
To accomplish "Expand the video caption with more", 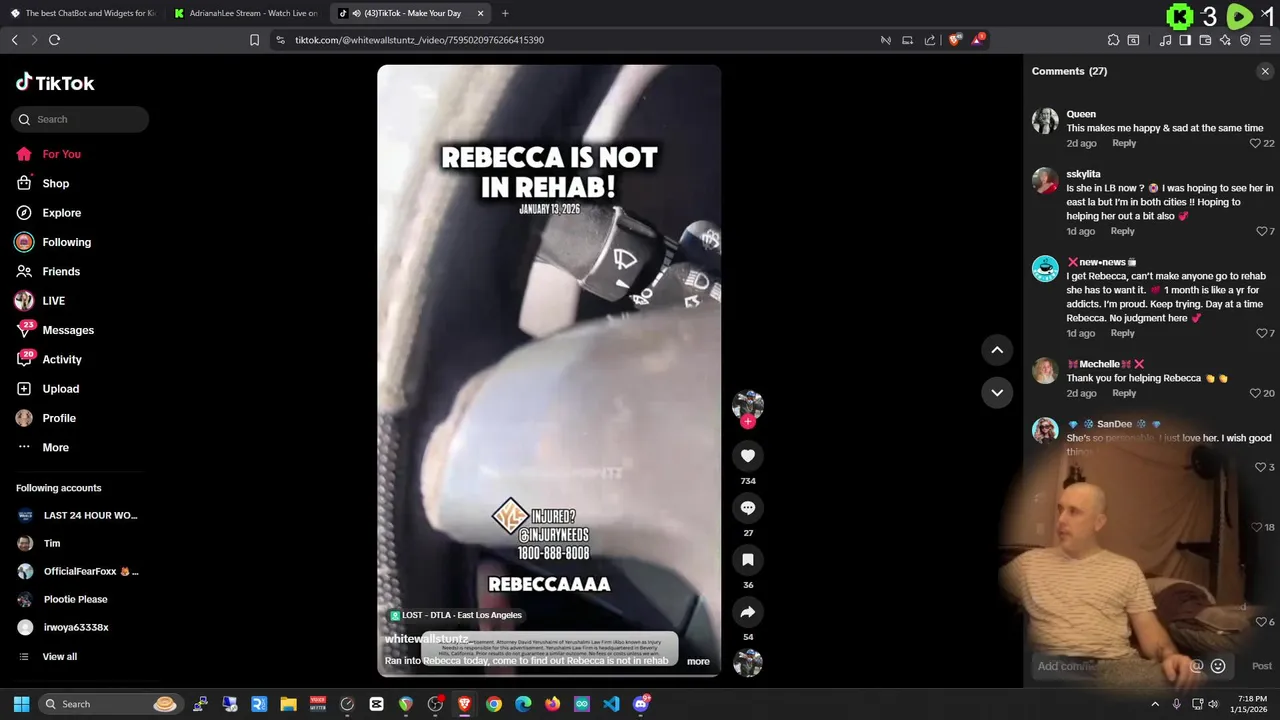I will click(698, 661).
